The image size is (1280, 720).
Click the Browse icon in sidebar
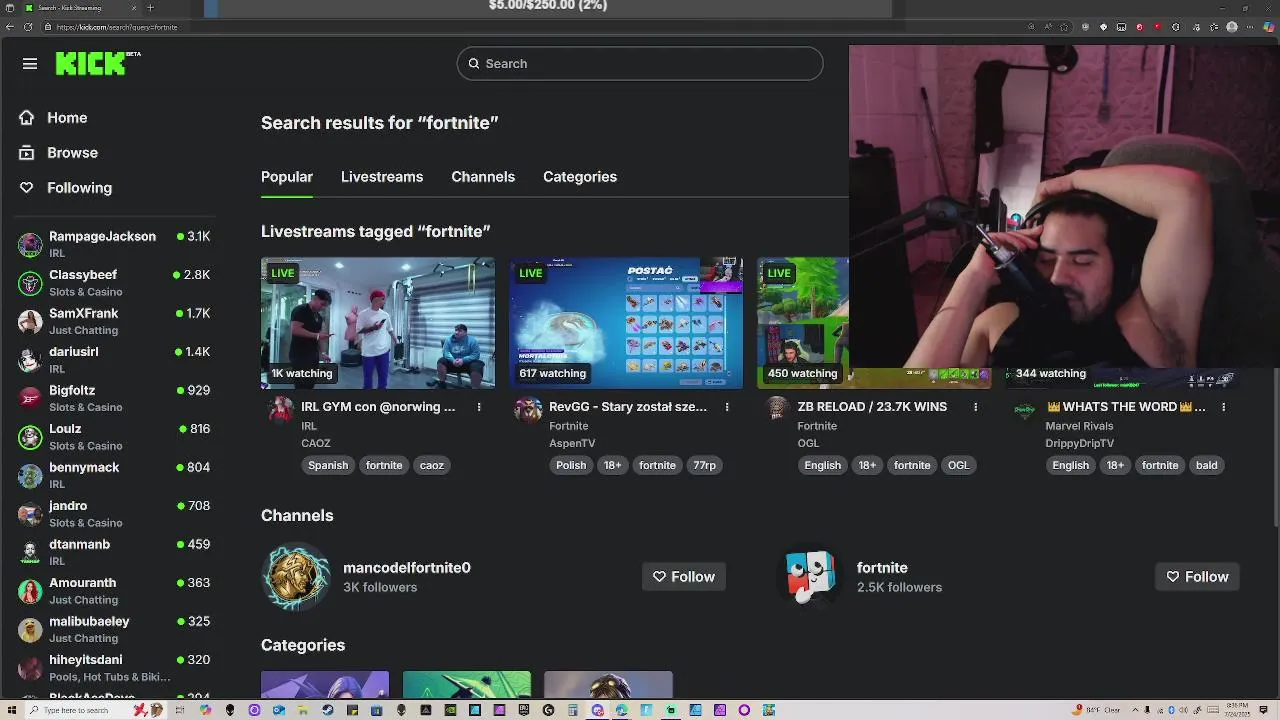point(27,153)
